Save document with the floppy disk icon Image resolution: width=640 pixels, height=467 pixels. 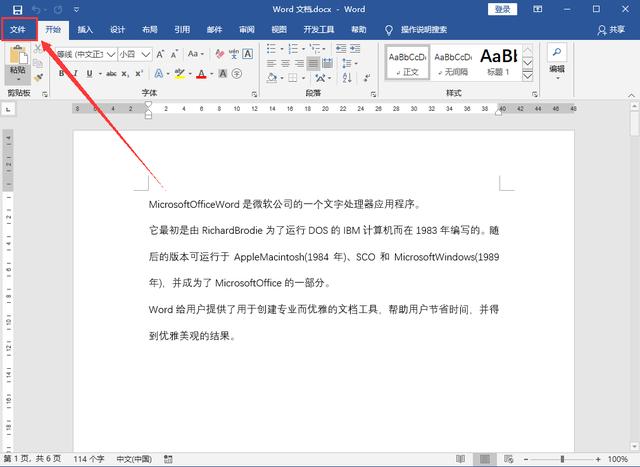click(18, 9)
